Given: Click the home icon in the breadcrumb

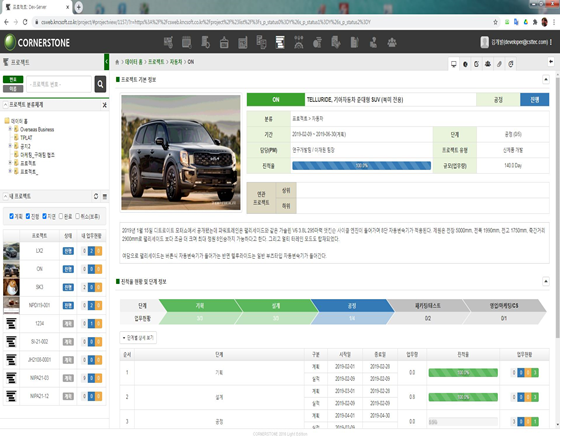Looking at the screenshot, I should point(117,62).
